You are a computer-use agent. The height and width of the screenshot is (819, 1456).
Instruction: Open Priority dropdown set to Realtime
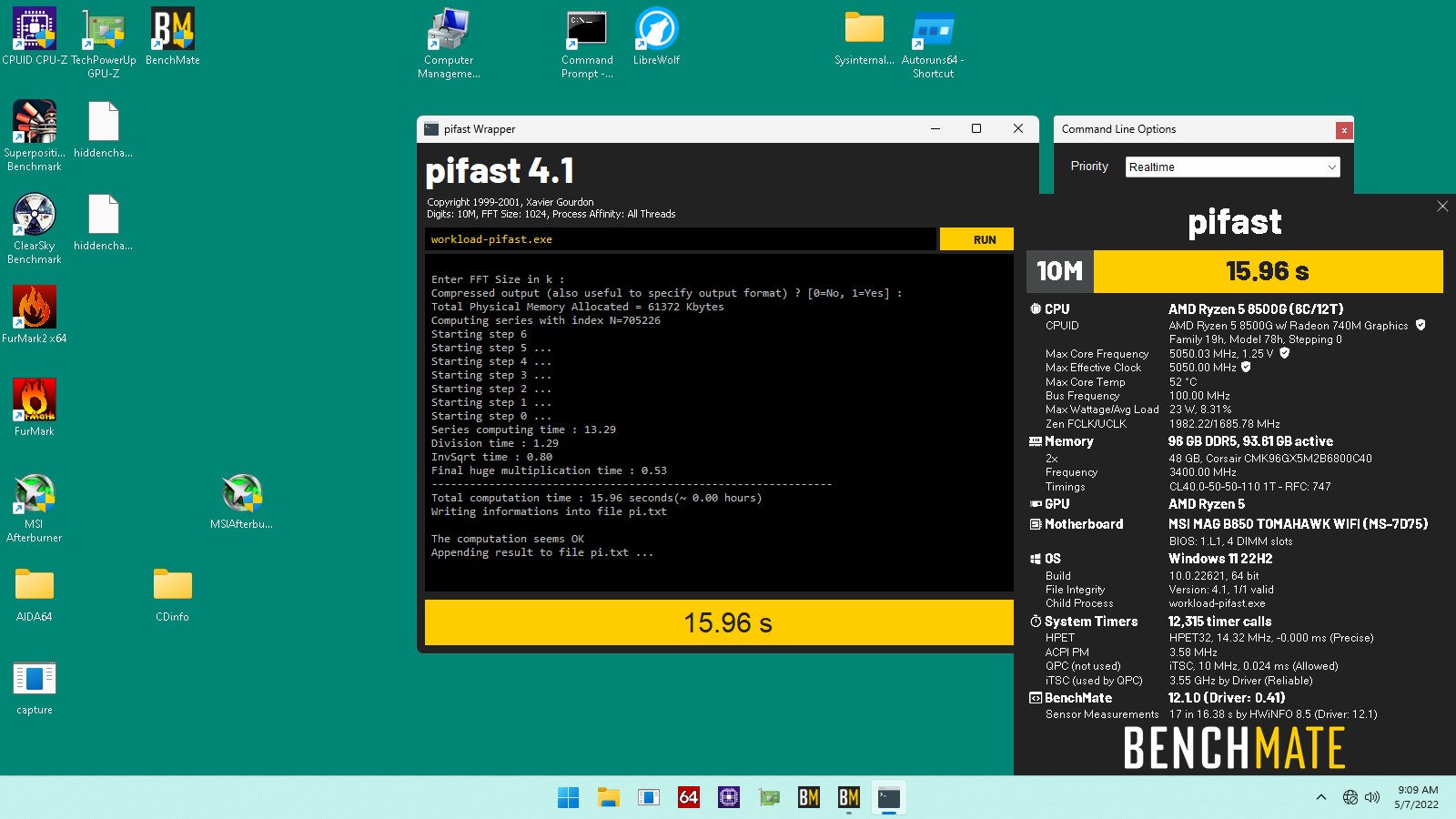[1233, 167]
